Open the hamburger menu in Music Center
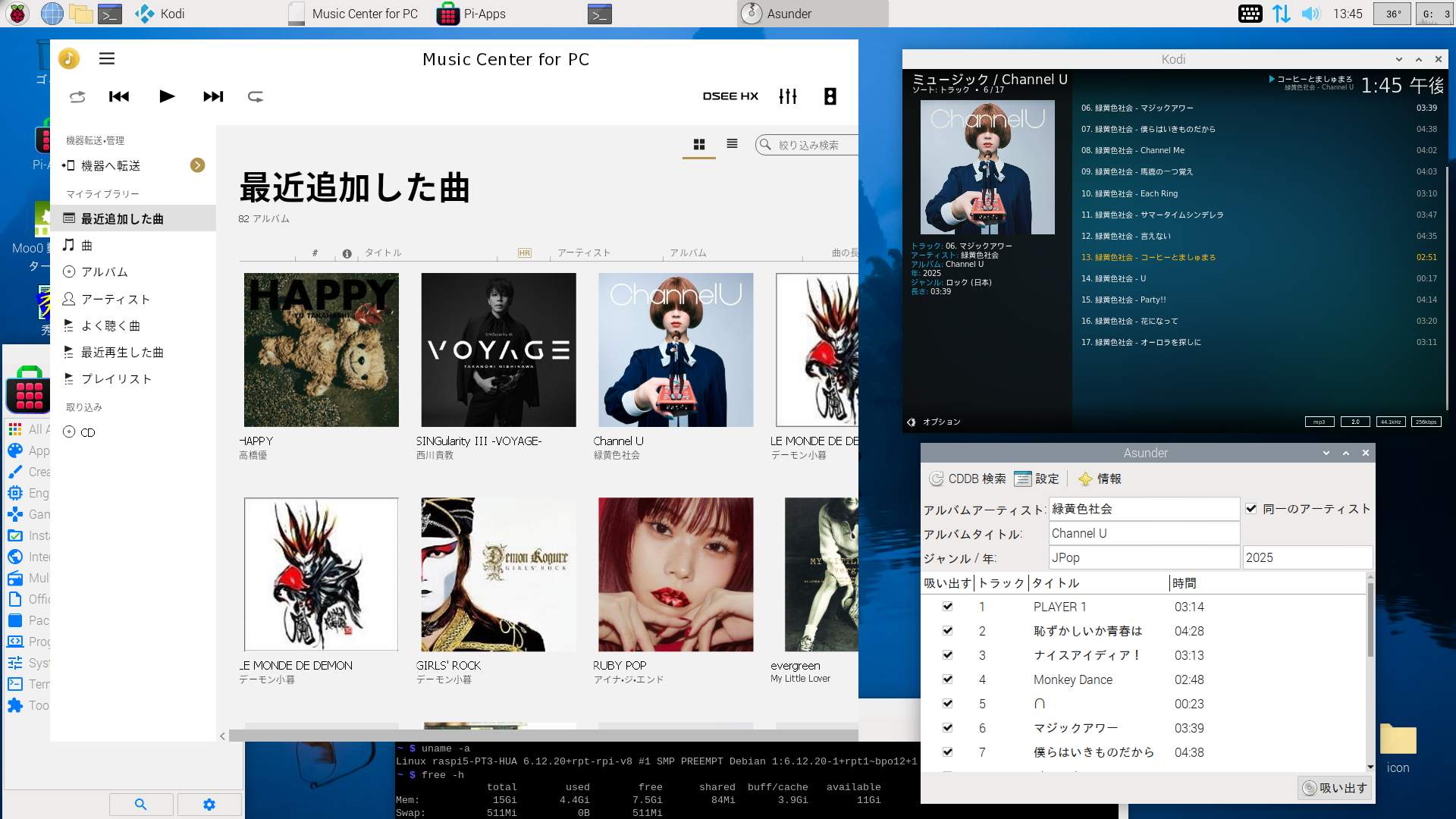Viewport: 1456px width, 819px height. coord(107,58)
